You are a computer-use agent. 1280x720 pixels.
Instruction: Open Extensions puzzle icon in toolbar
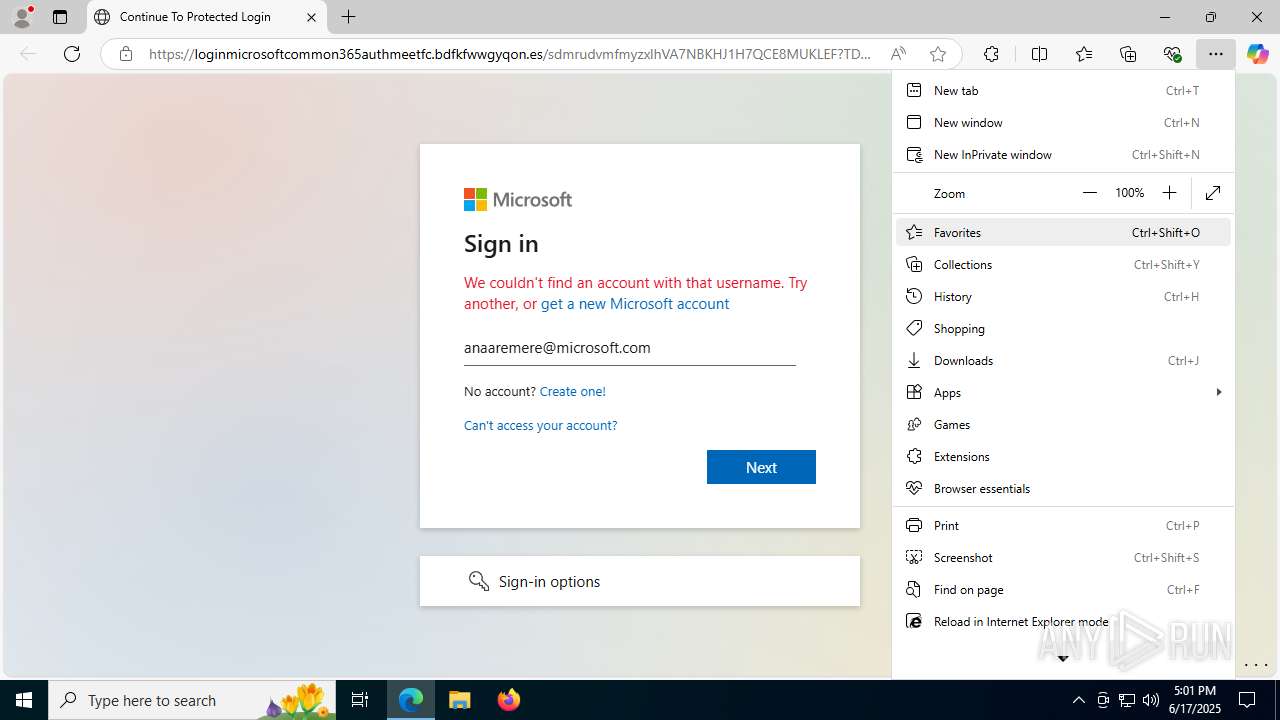coord(991,54)
